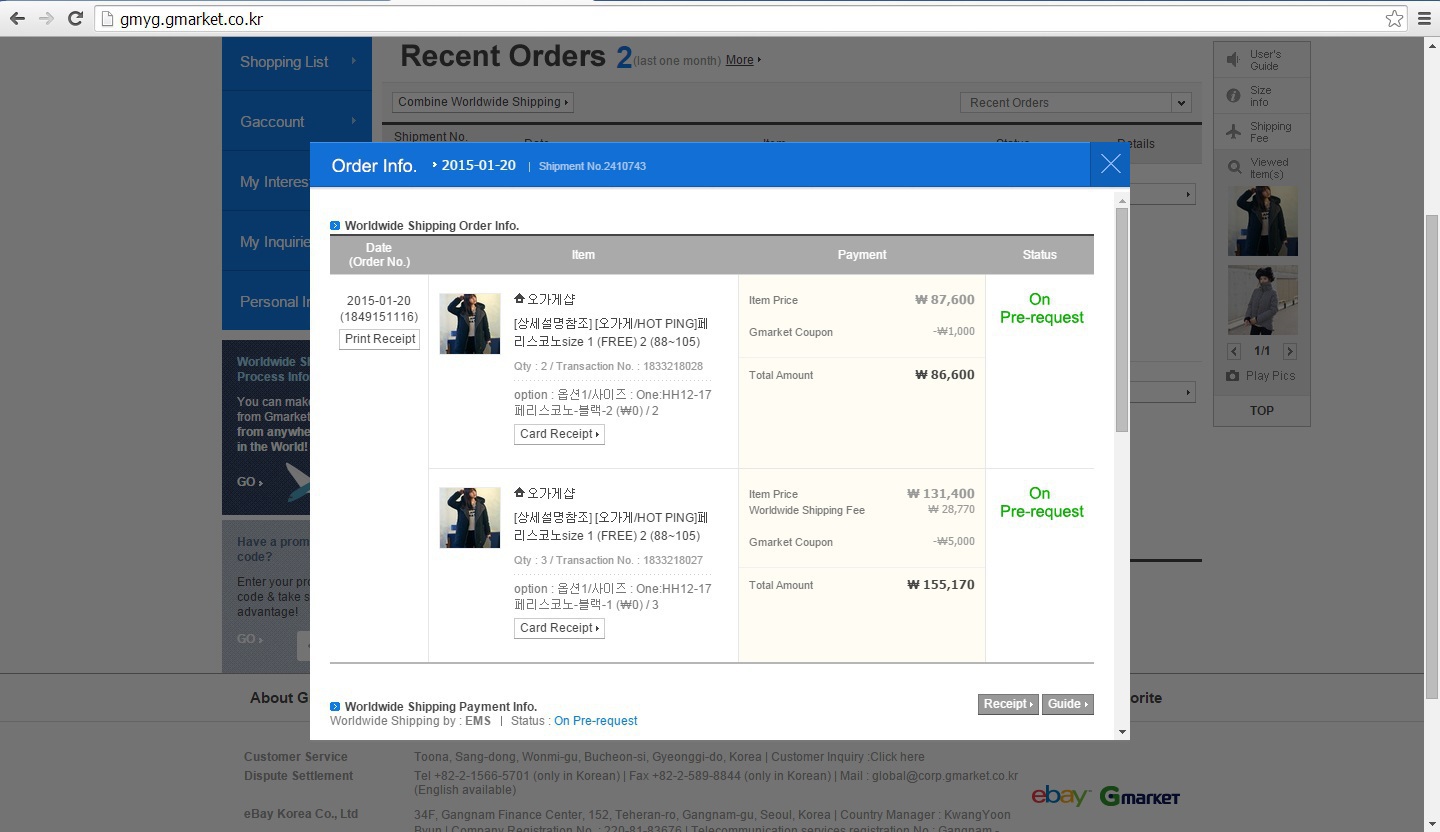Click the blue bullet icon beside Worldwide Shipping Order Info
1440x832 pixels.
[x=335, y=226]
